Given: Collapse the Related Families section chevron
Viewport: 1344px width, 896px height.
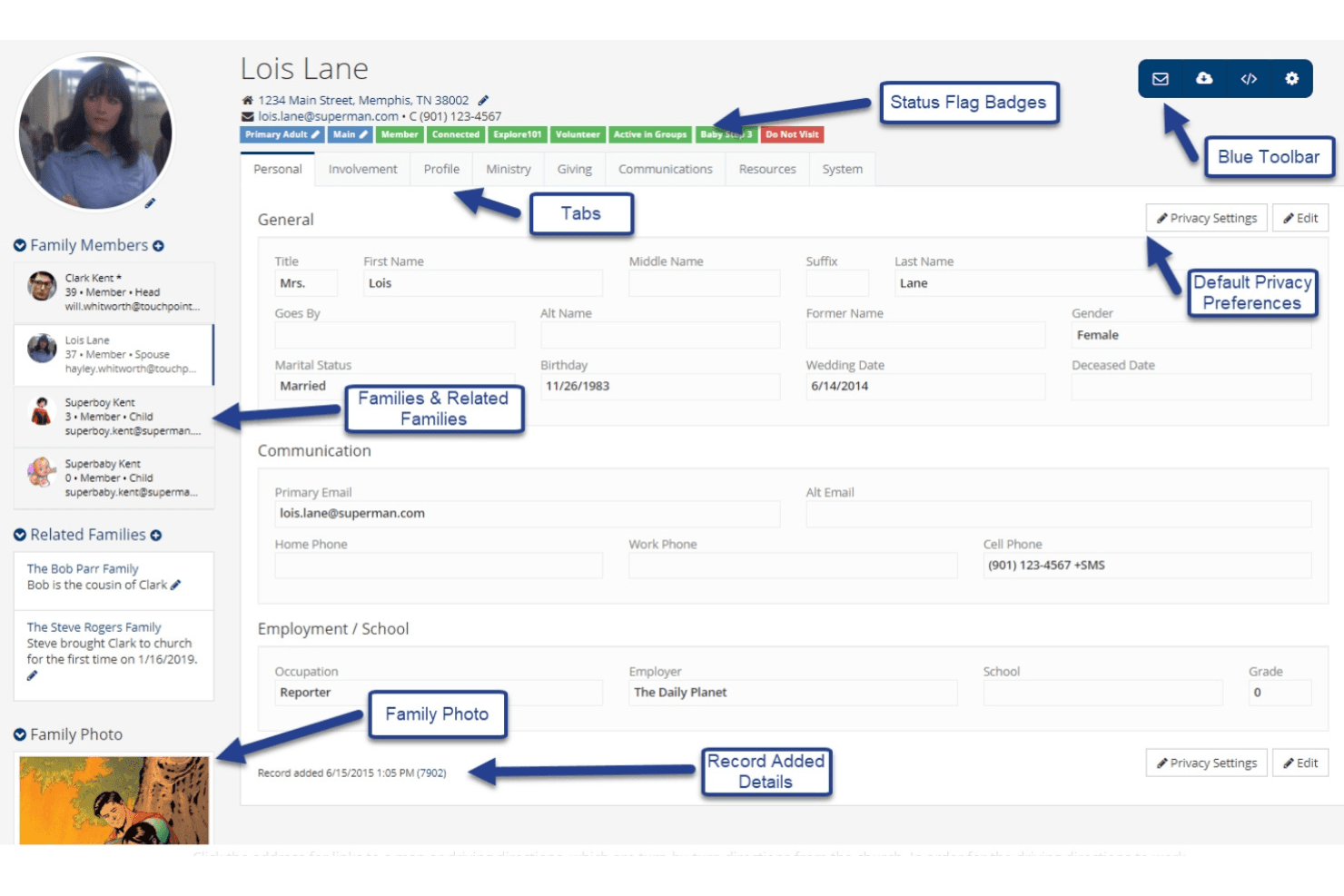Looking at the screenshot, I should (x=20, y=536).
